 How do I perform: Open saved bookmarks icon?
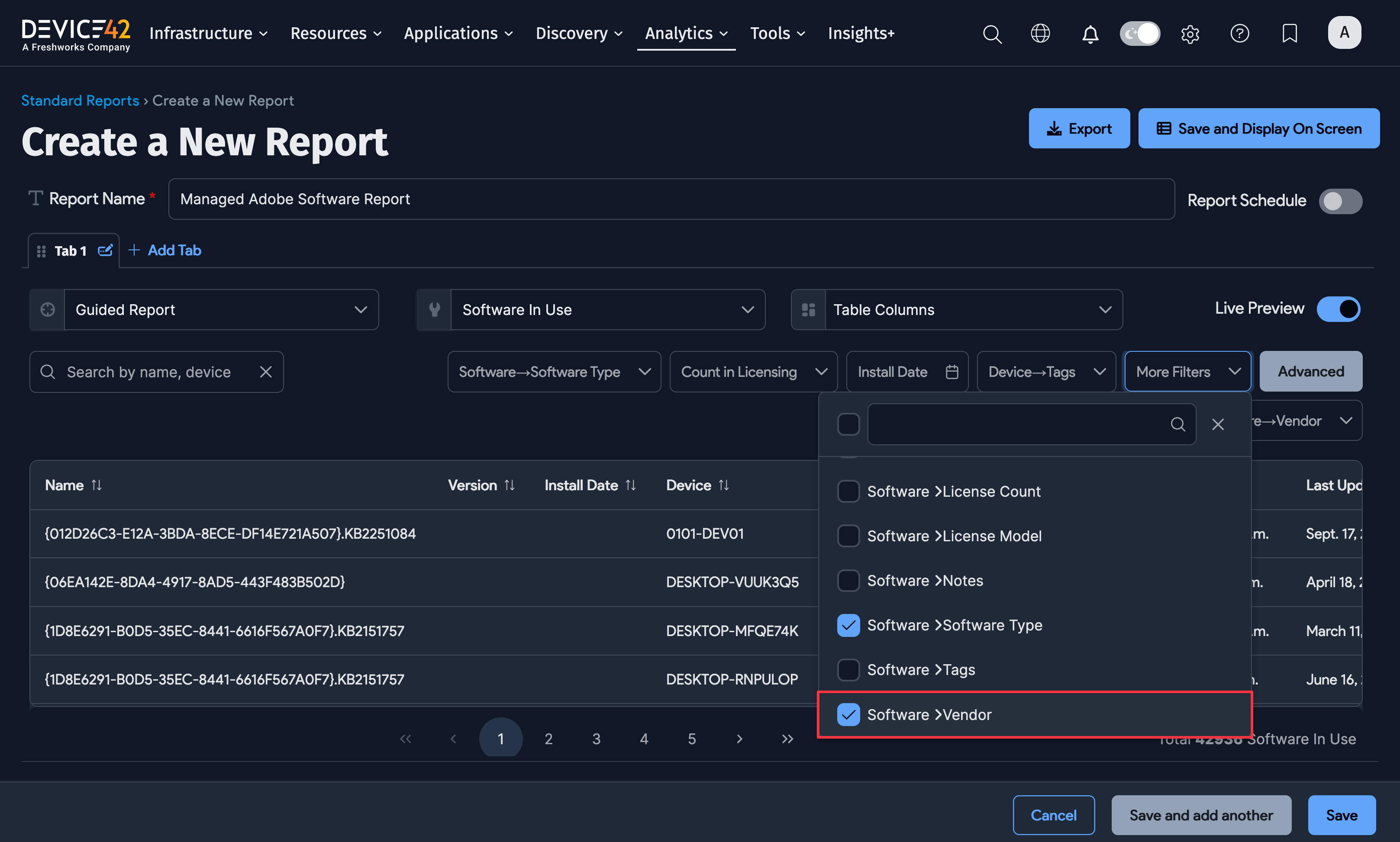tap(1289, 33)
